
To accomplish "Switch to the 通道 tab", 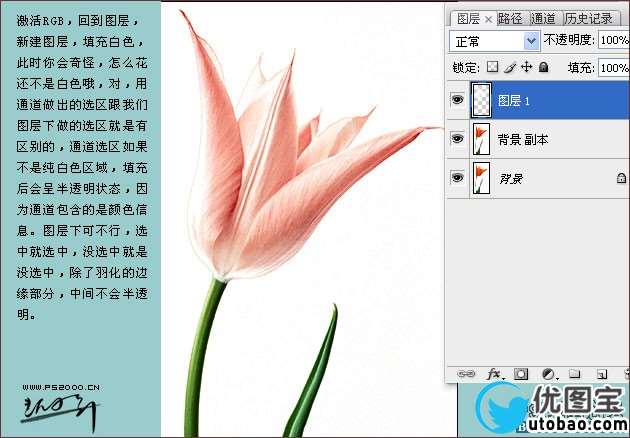I will [x=544, y=18].
